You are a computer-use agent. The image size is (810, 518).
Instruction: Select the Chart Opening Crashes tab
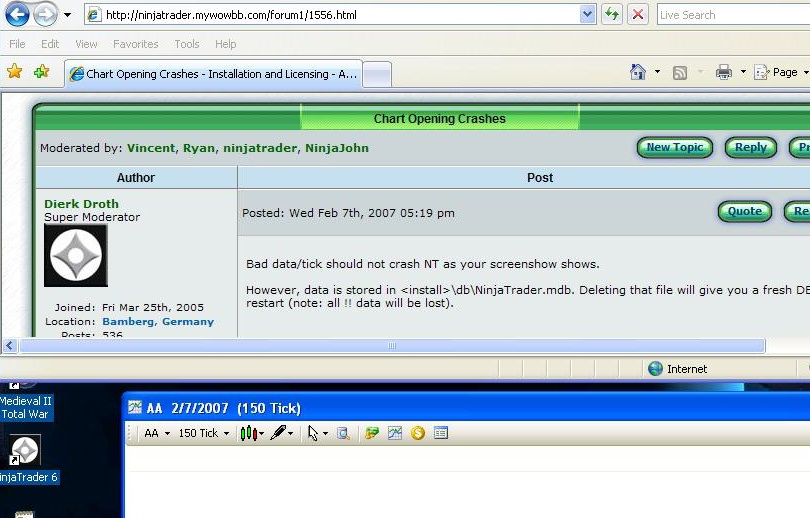click(213, 74)
